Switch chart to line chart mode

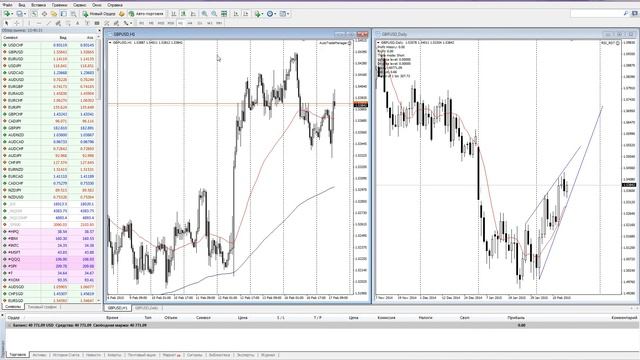coord(193,13)
